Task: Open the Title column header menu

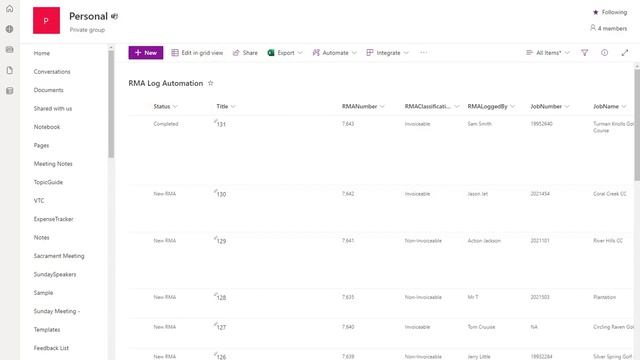Action: [x=226, y=107]
